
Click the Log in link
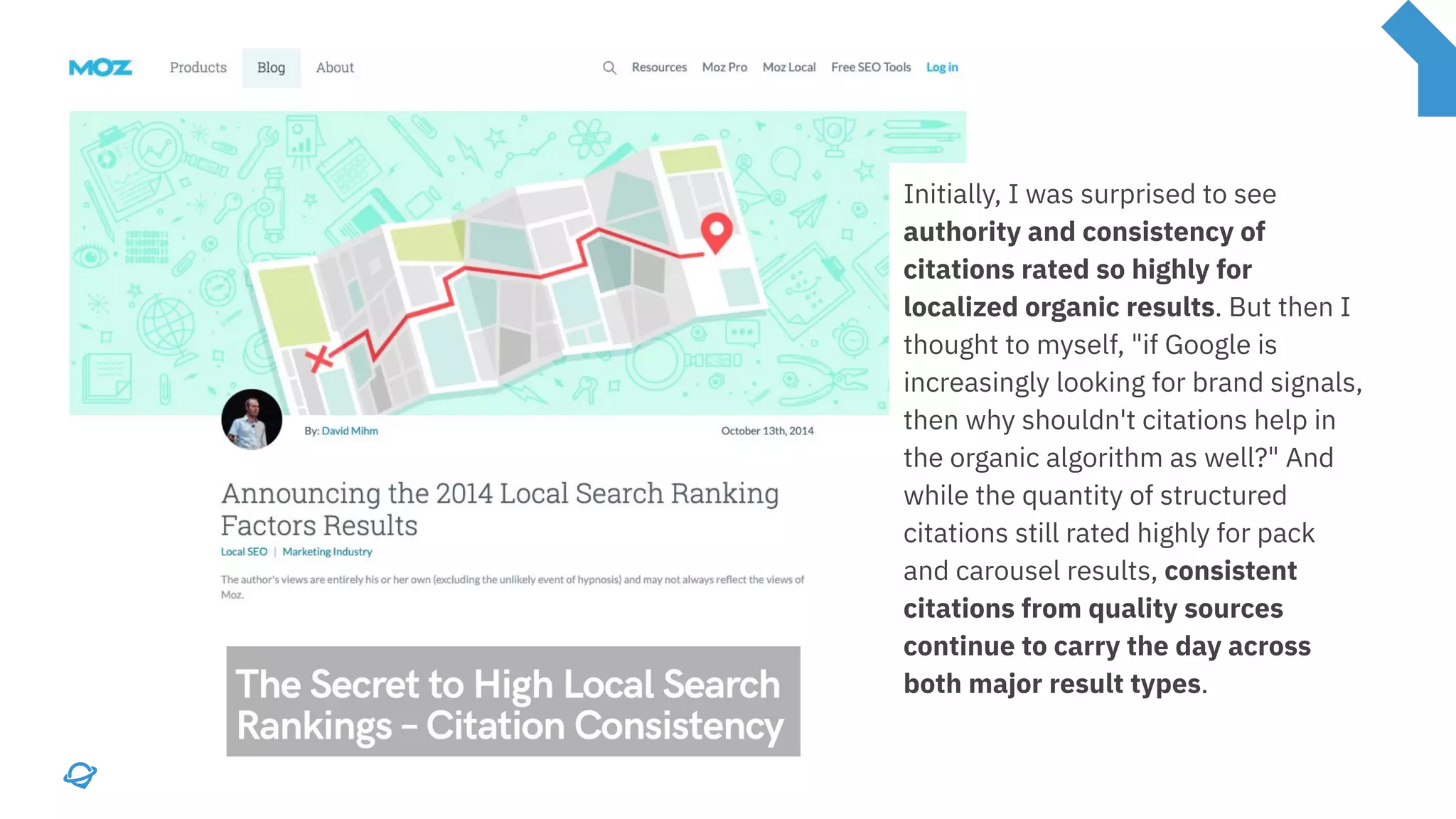[942, 68]
